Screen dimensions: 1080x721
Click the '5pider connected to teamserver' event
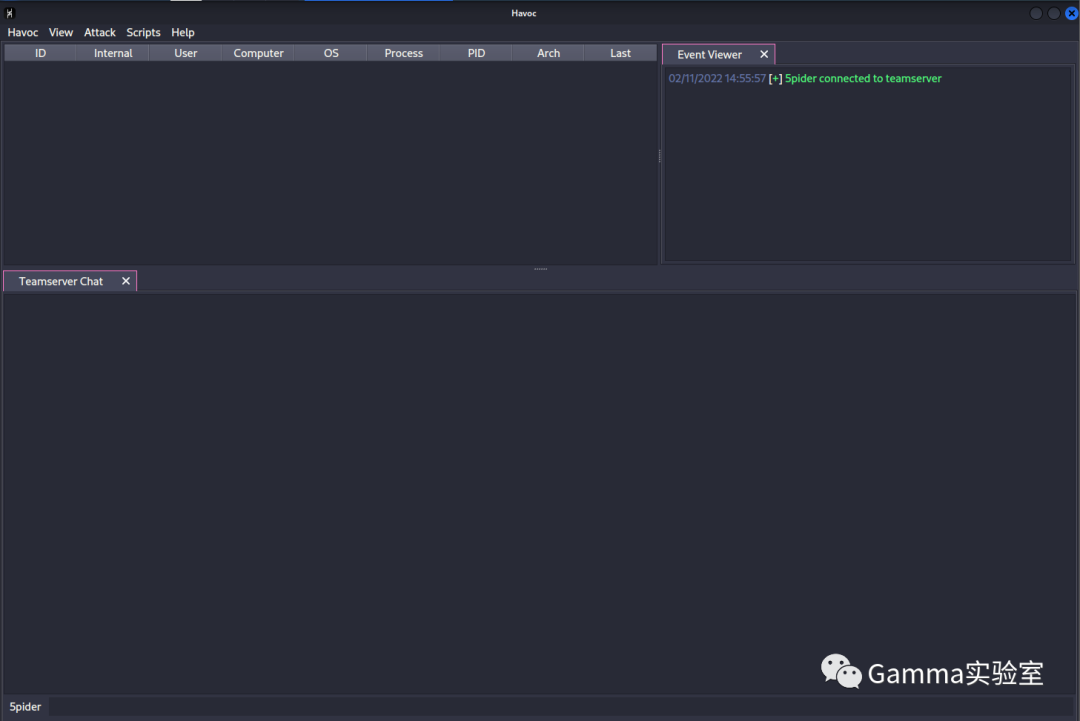coord(863,79)
